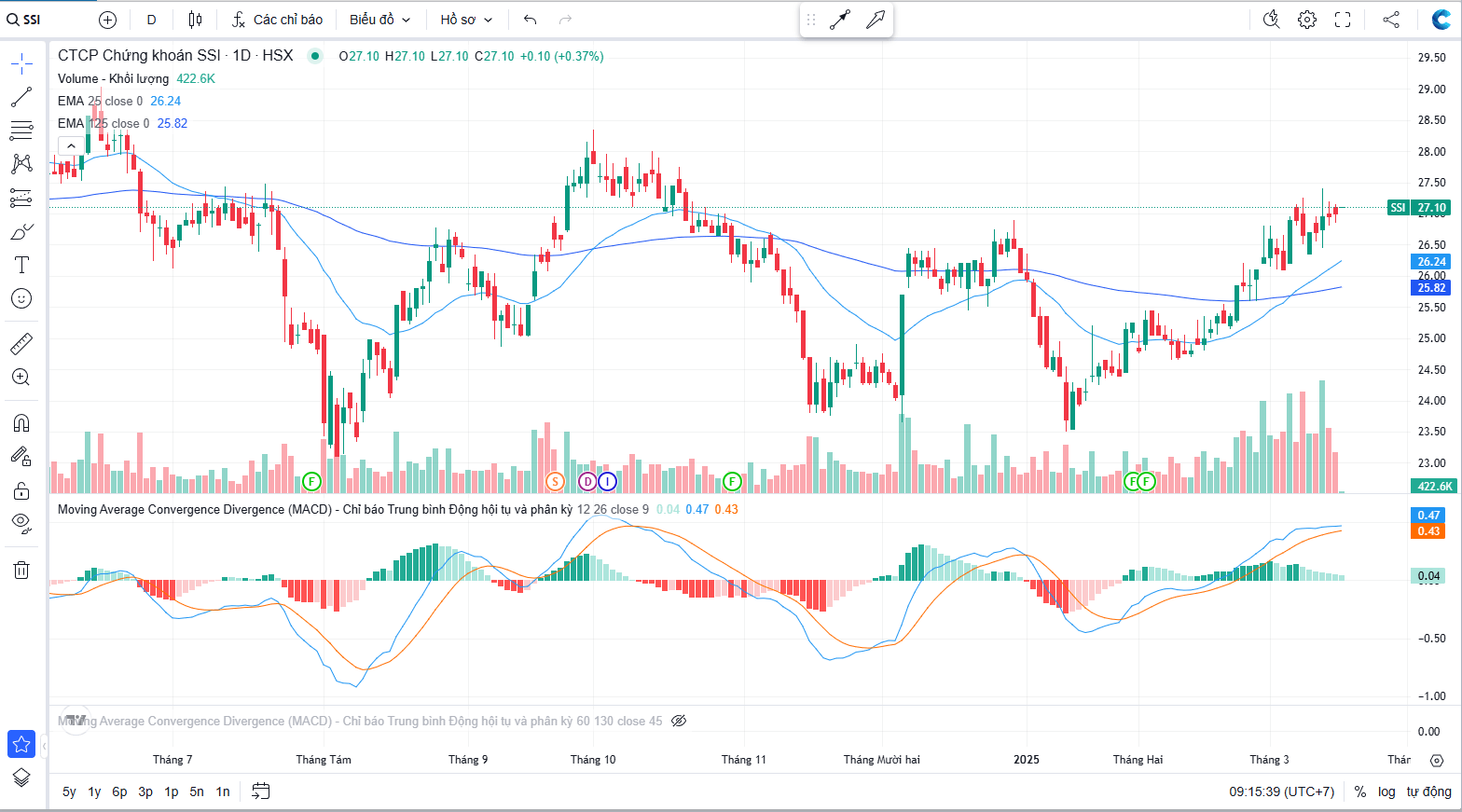Open the forecasting and measurement tools
The height and width of the screenshot is (812, 1462).
[x=21, y=198]
